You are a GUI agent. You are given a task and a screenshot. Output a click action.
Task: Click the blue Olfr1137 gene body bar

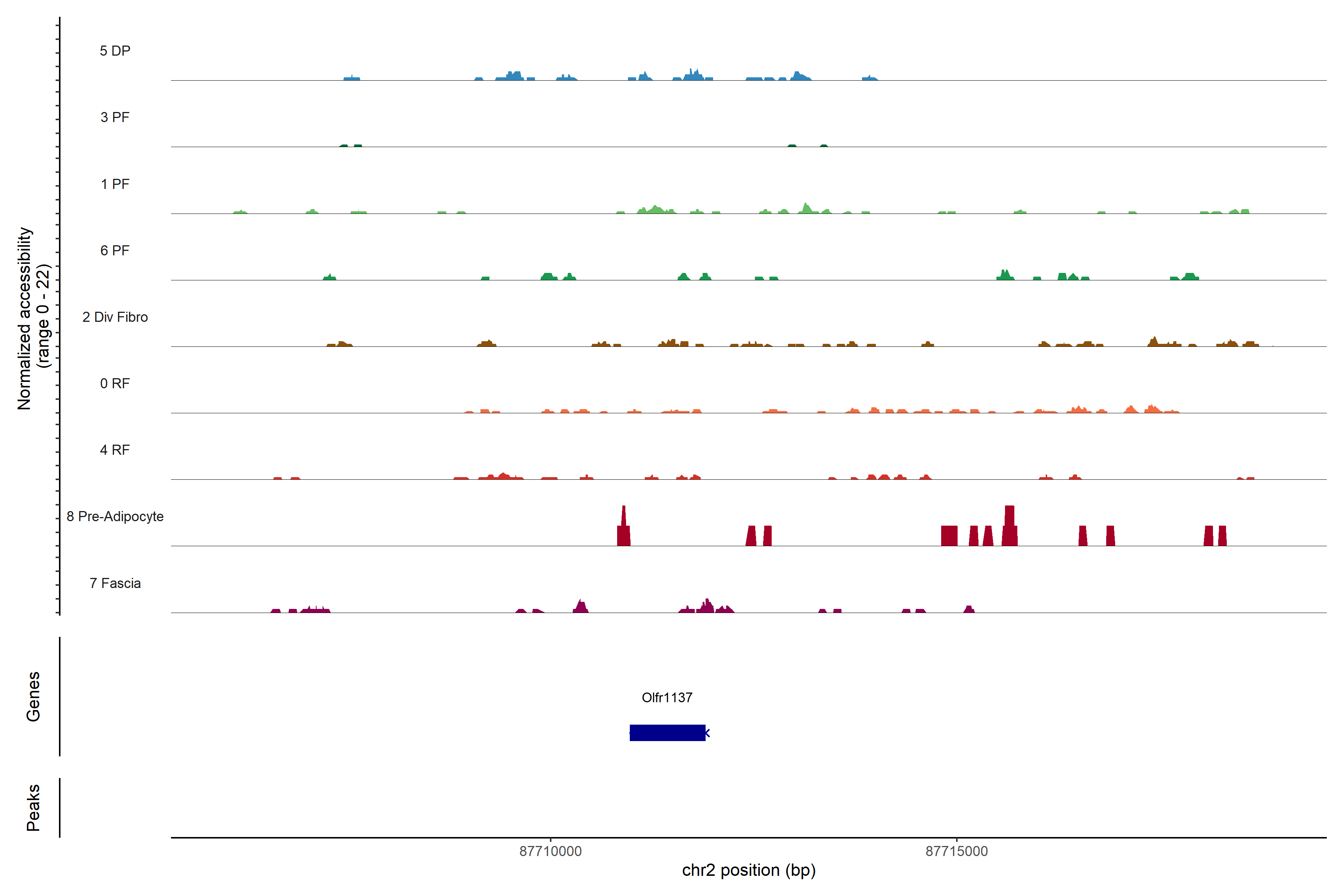coord(667,732)
